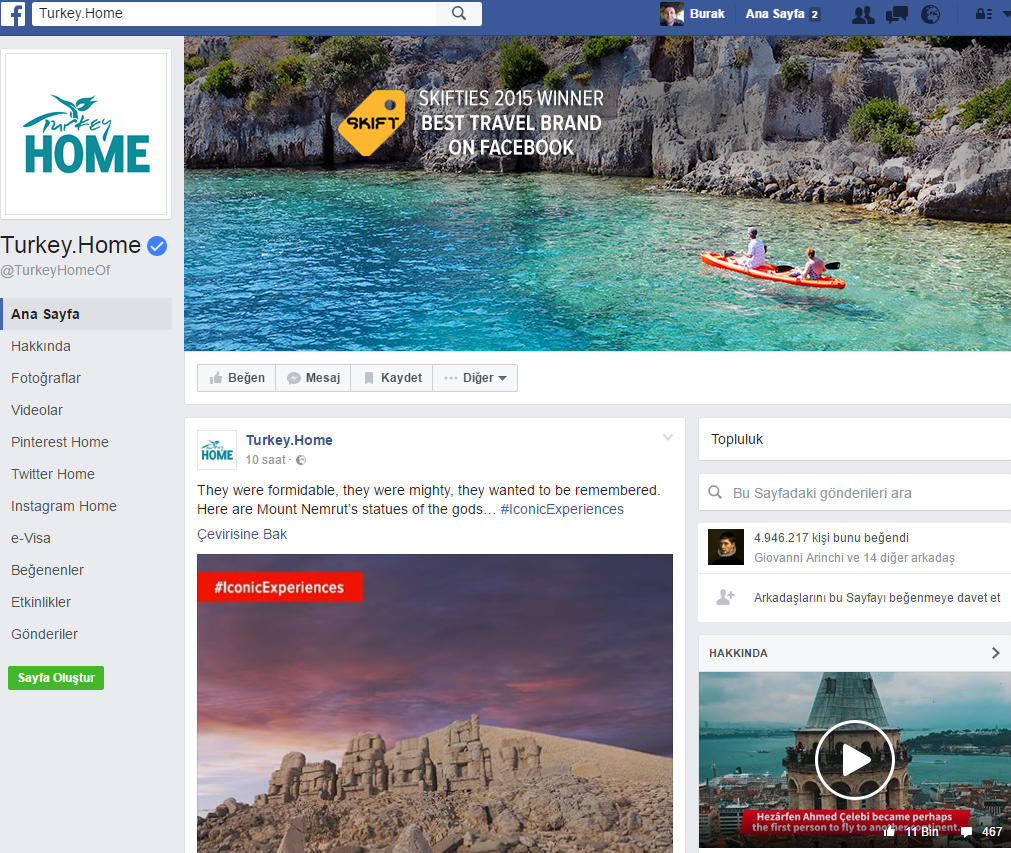1011x853 pixels.
Task: Click the Turkey Home profile logo
Action: tap(86, 134)
